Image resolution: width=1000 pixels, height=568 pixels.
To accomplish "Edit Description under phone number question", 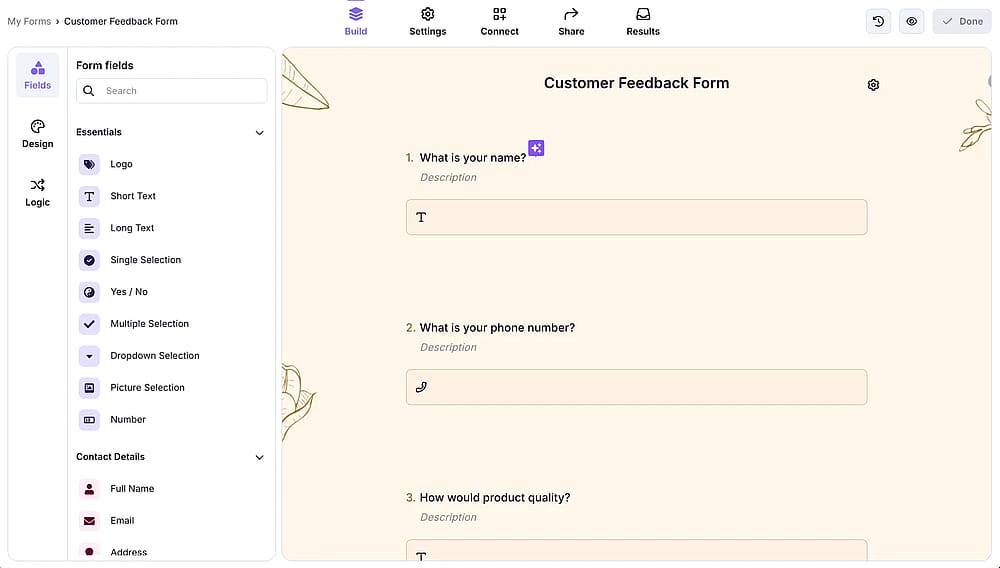I will [448, 347].
